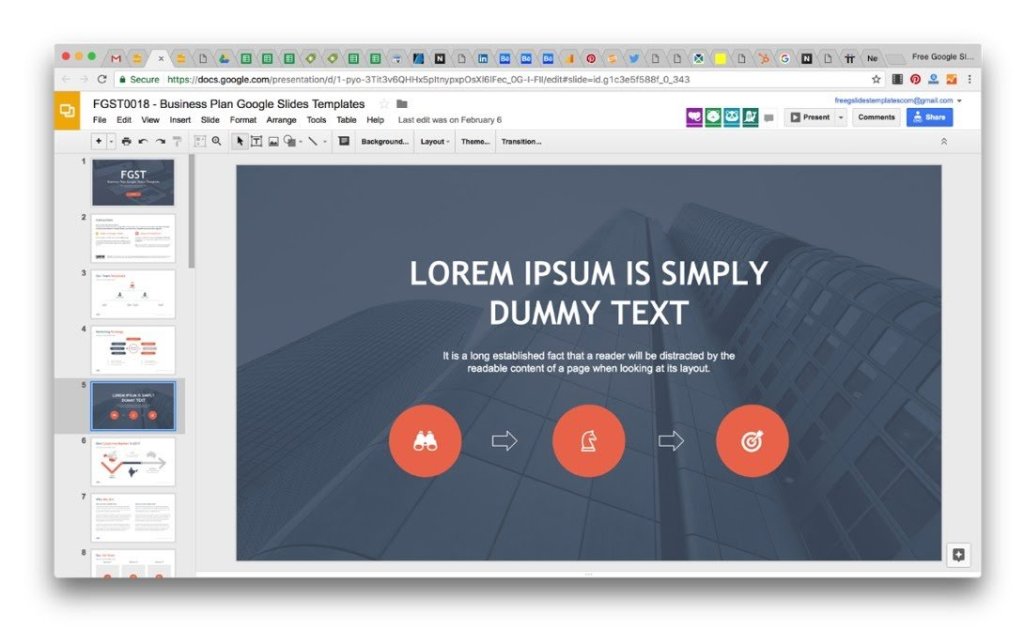
Task: Click the redo arrow icon
Action: [160, 142]
